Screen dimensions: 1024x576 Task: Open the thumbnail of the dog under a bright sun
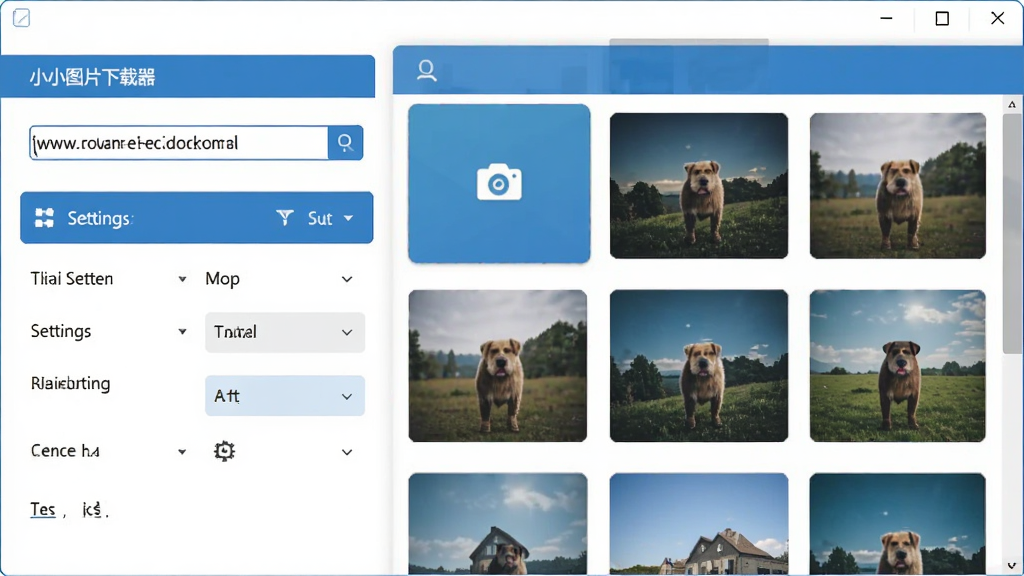(x=897, y=366)
